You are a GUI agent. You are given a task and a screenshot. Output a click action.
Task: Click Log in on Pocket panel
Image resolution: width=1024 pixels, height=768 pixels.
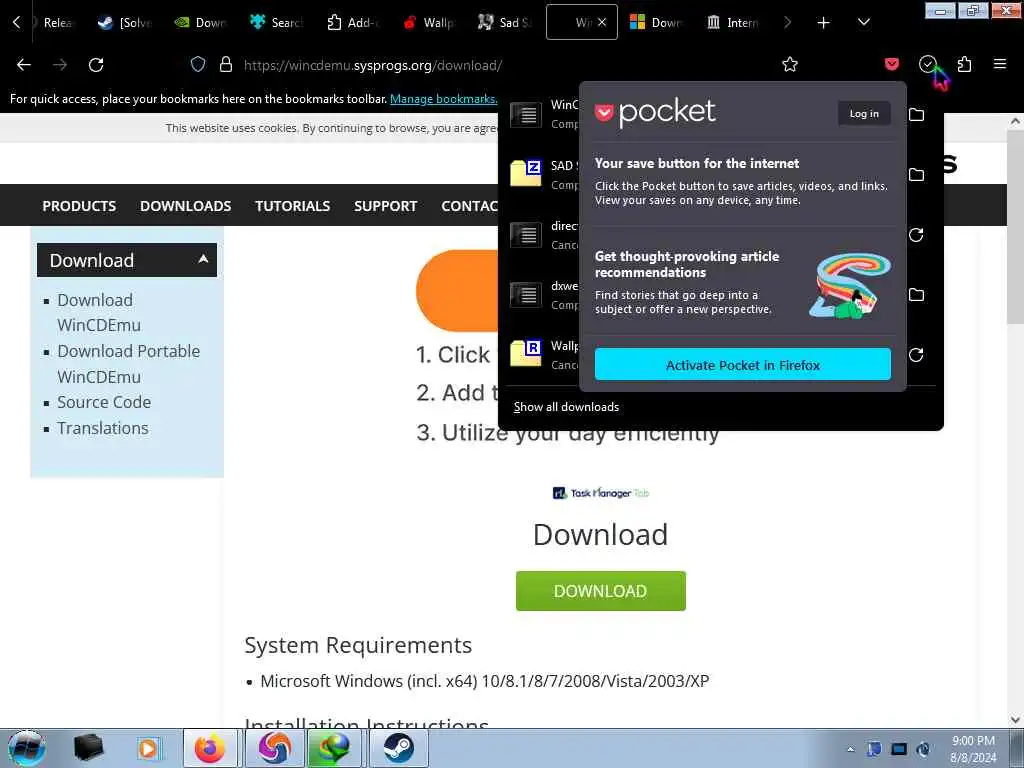click(x=864, y=114)
